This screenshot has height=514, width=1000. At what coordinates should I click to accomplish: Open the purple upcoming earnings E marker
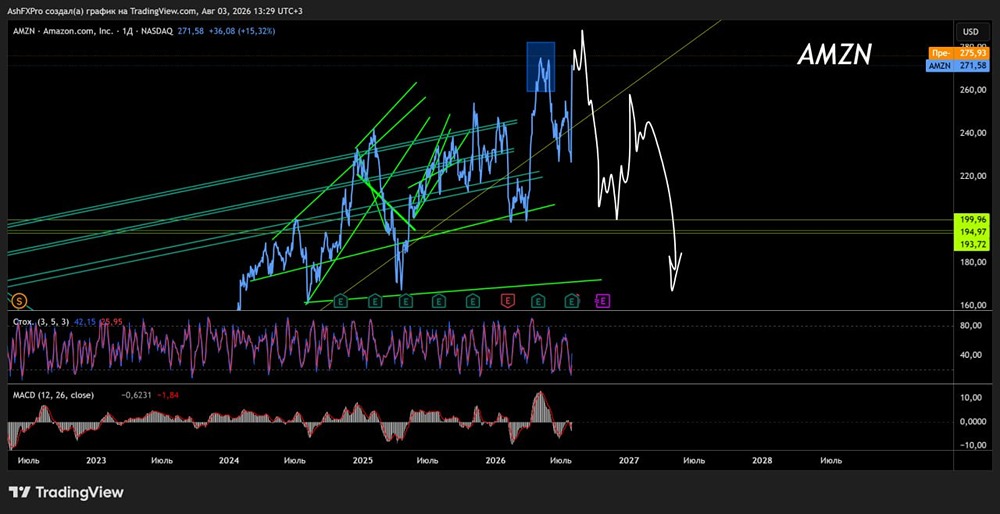point(603,300)
